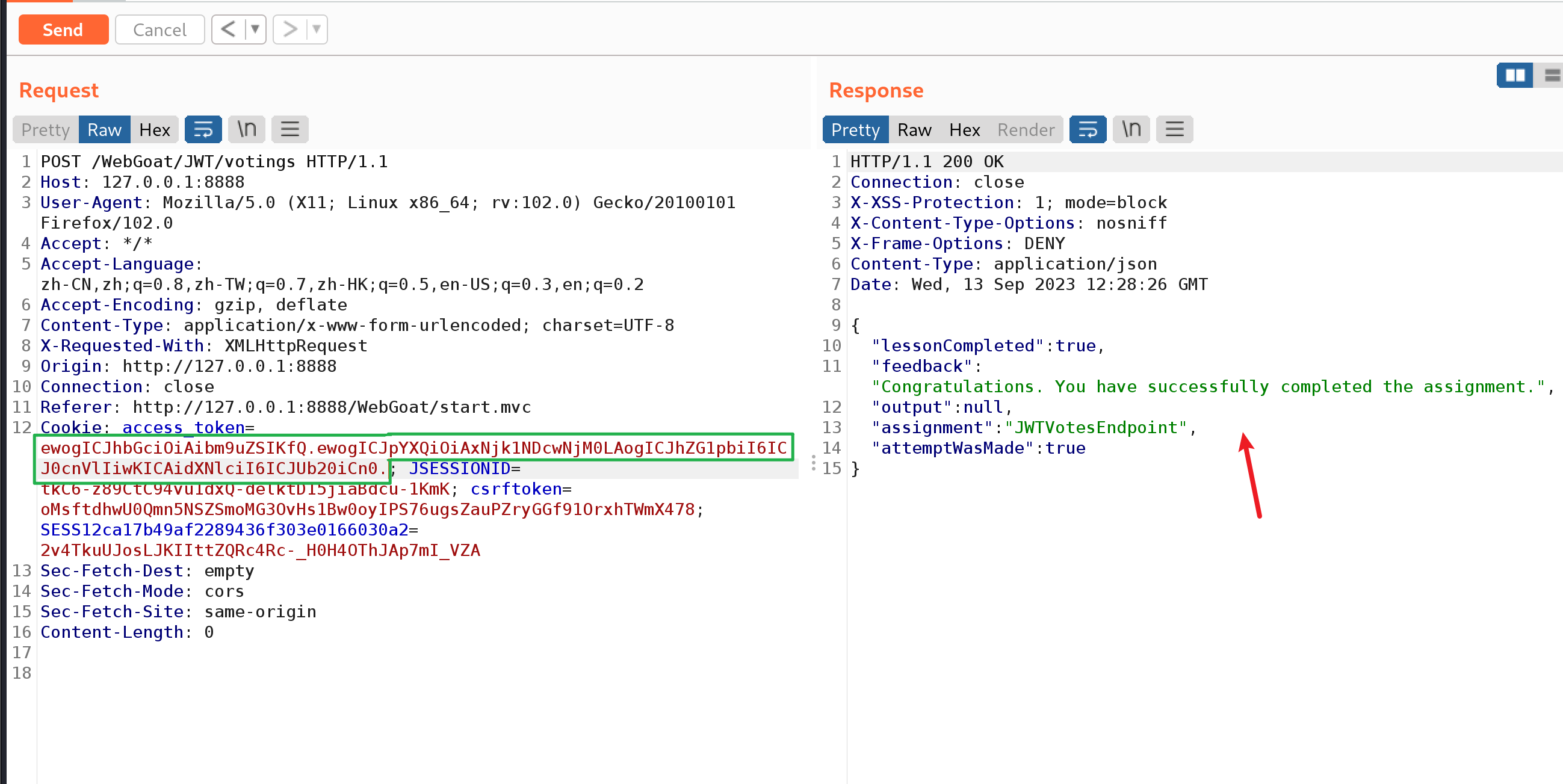Click the X-Frame-Options: DENY response header
Viewport: 1563px width, 784px height.
[x=958, y=243]
